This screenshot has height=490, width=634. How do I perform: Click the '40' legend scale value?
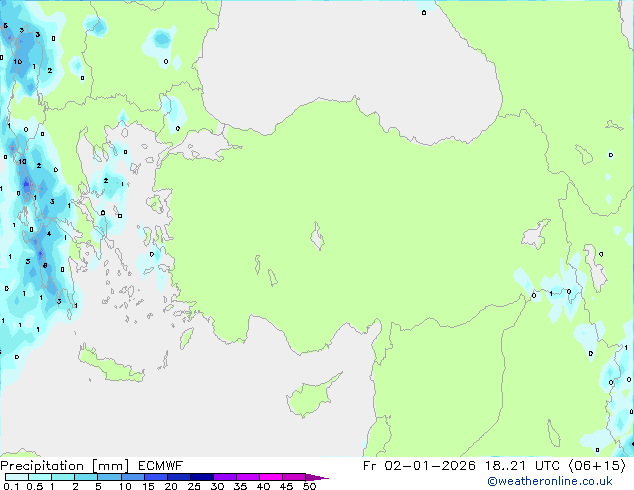click(263, 486)
